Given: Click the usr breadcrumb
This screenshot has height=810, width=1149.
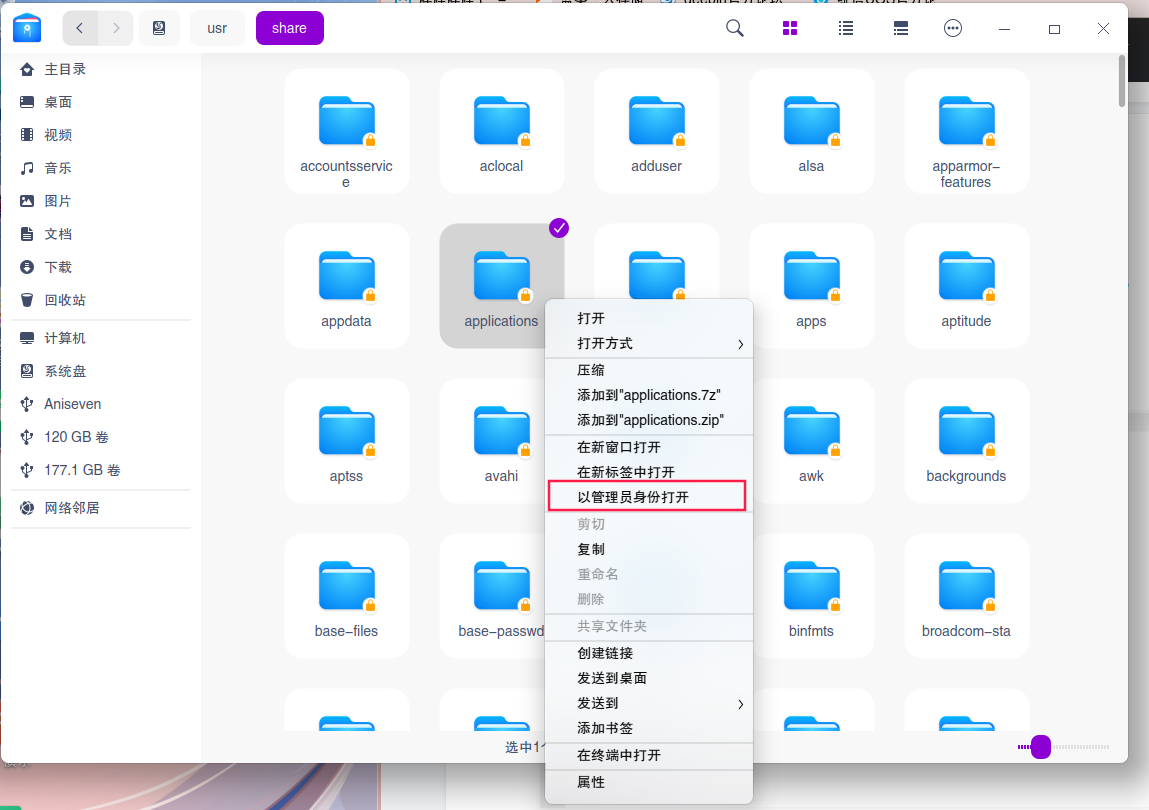Looking at the screenshot, I should [x=217, y=28].
